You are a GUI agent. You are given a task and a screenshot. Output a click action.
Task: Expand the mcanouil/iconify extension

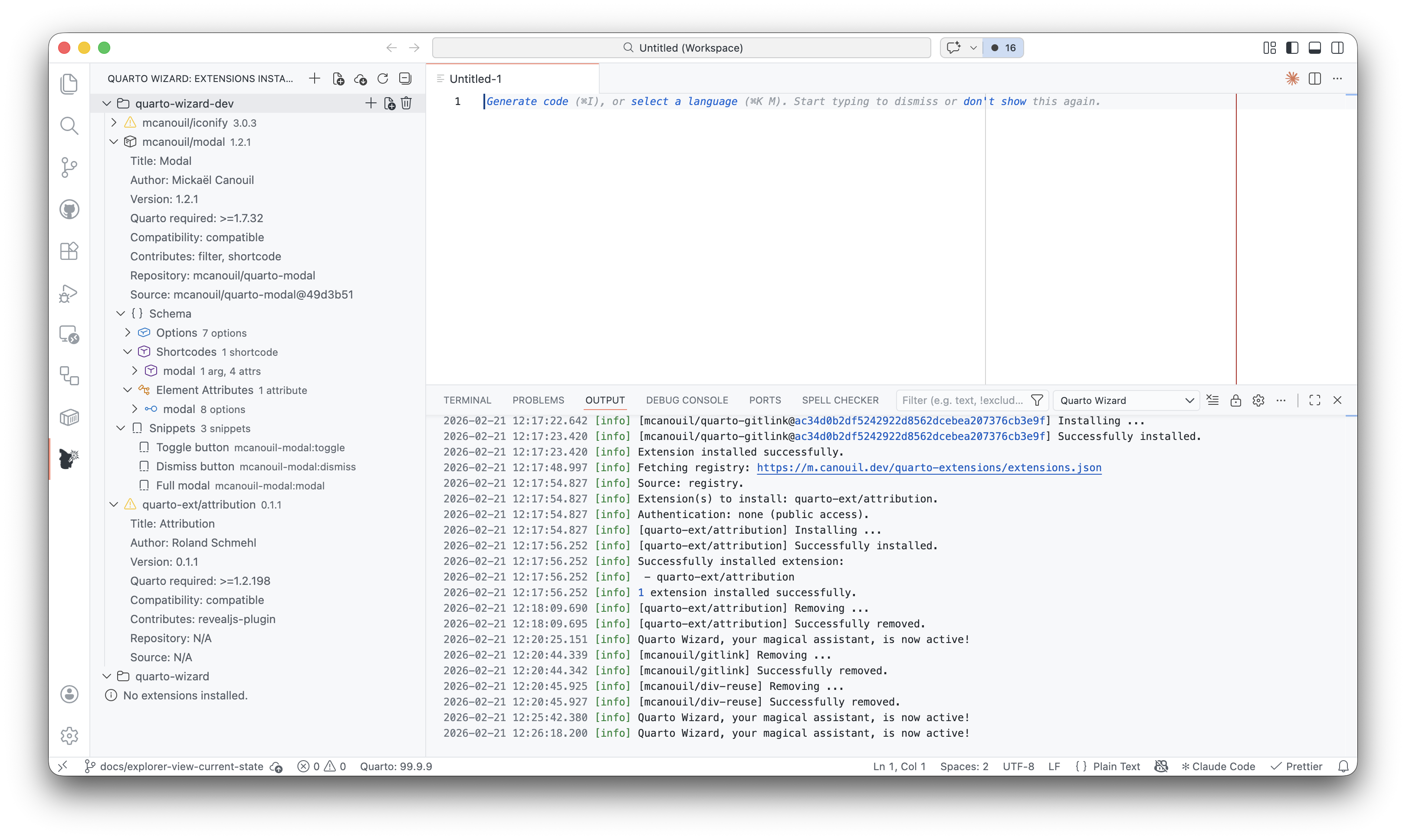tap(114, 122)
